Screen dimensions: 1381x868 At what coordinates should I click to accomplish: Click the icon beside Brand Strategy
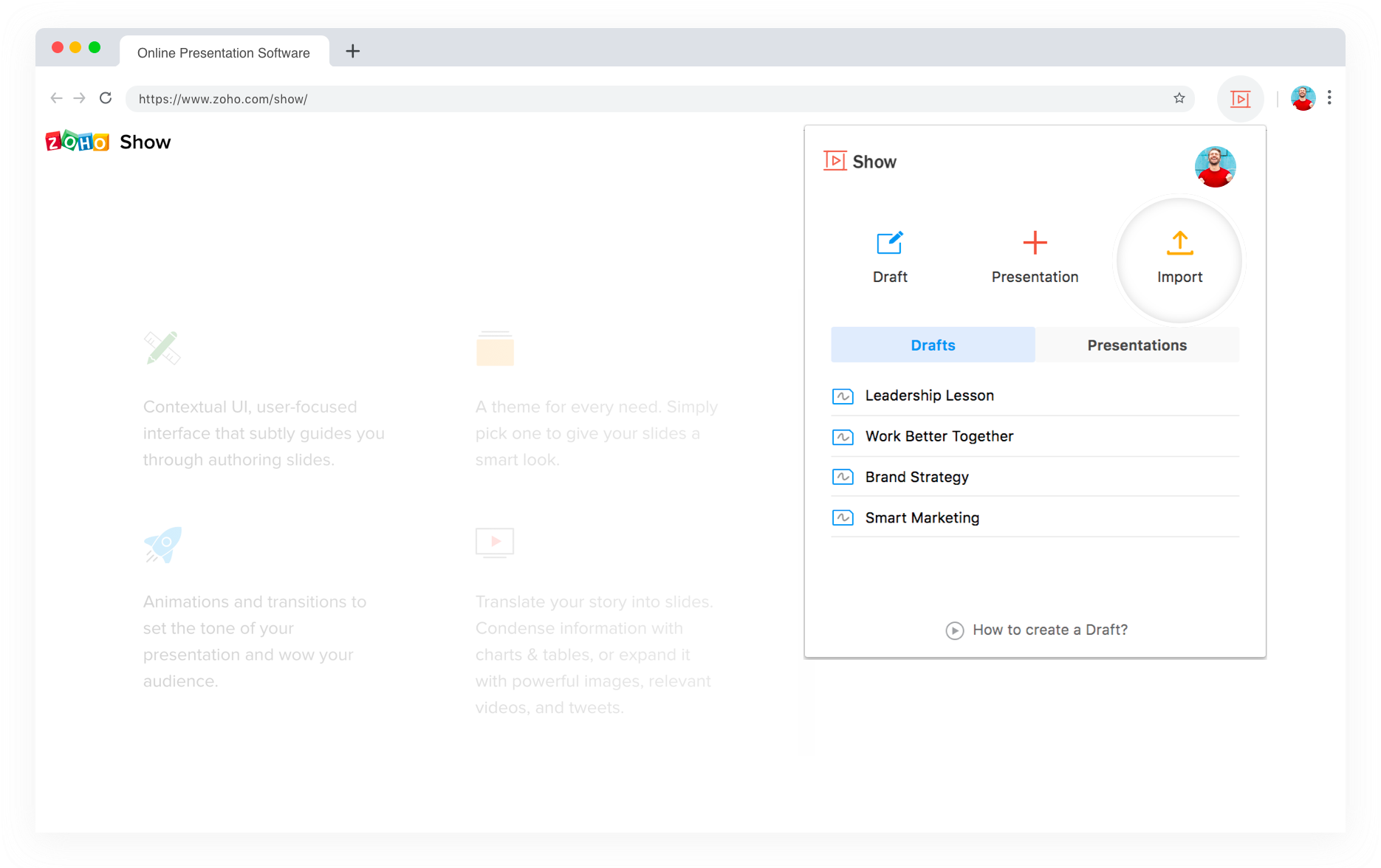843,477
